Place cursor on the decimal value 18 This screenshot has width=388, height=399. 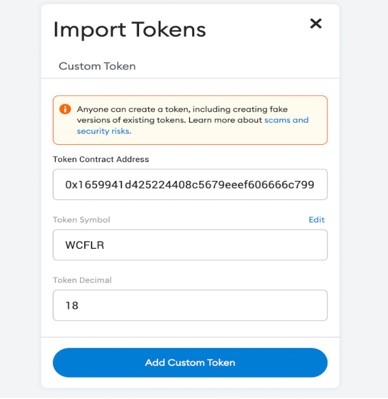(72, 305)
